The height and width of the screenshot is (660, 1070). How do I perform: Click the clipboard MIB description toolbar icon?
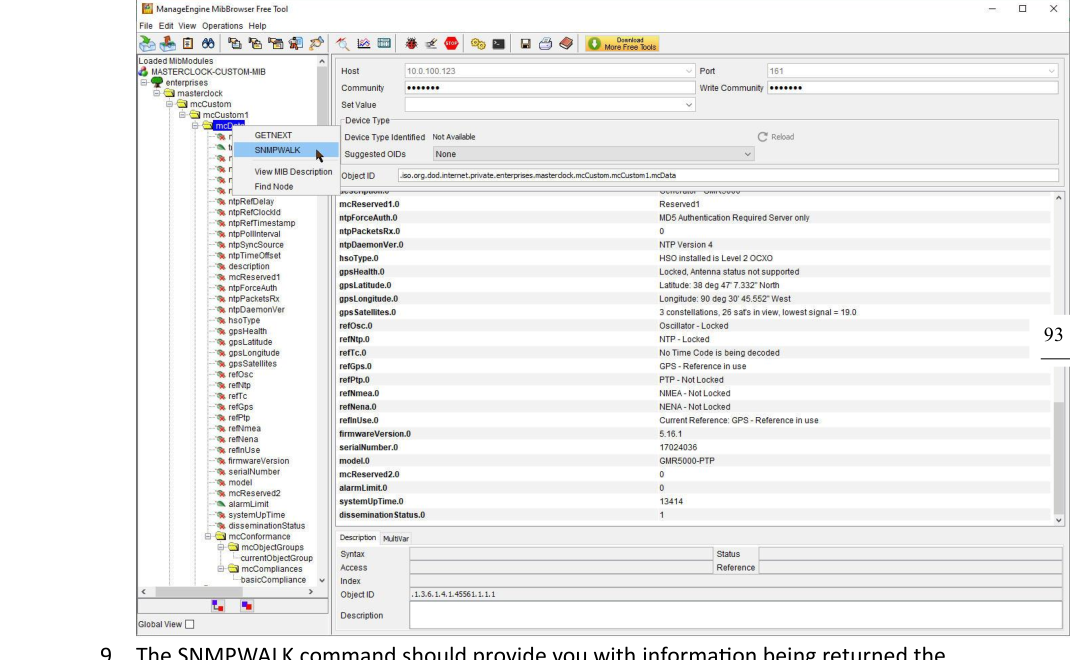click(188, 44)
